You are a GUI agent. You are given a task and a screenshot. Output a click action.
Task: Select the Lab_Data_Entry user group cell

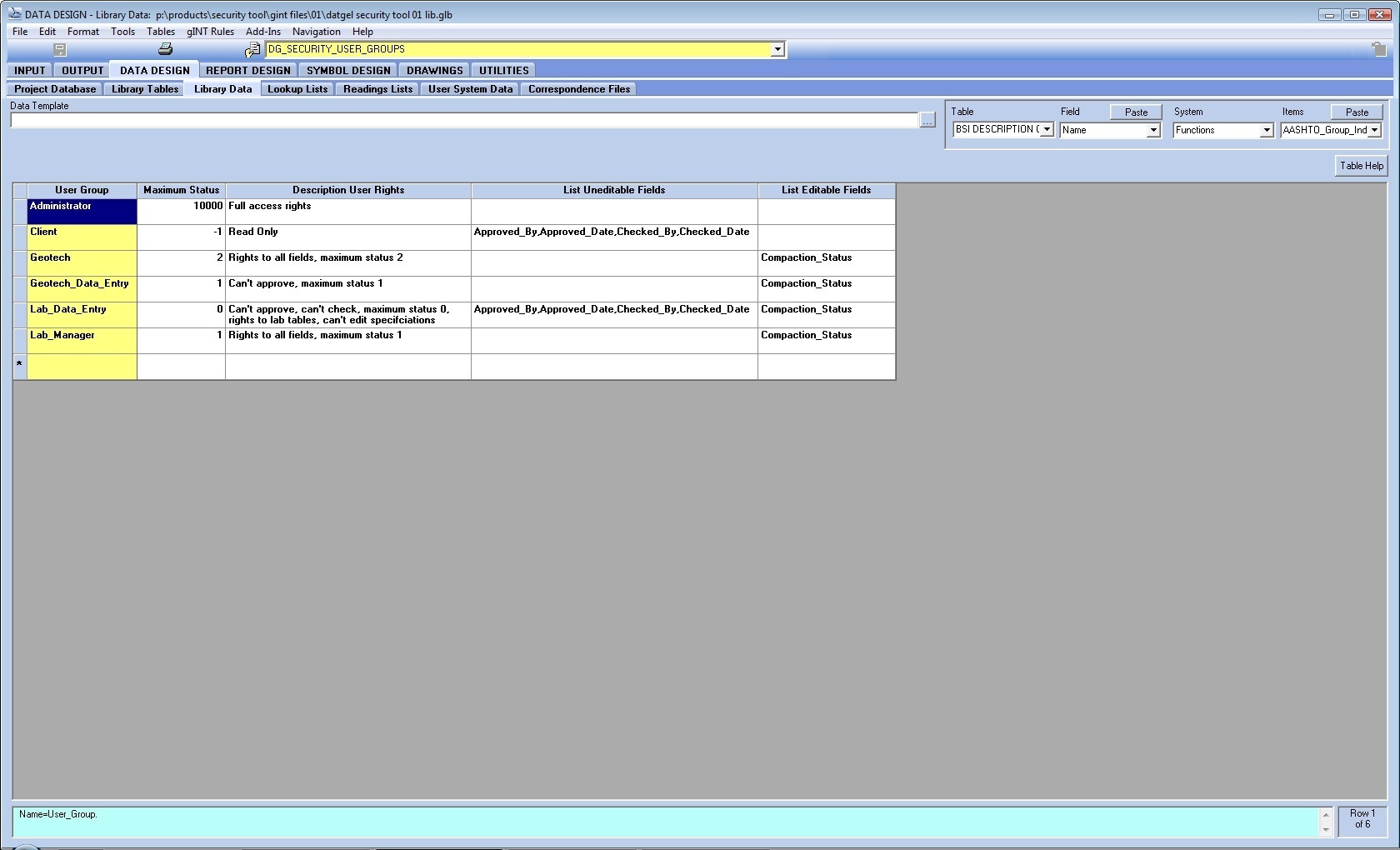point(82,315)
